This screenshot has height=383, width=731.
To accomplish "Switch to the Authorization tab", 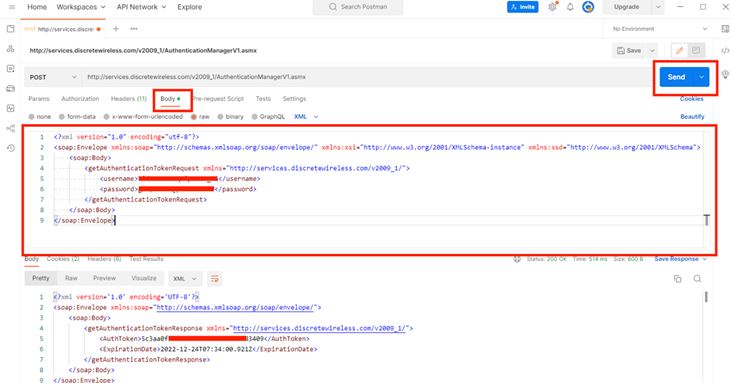I will 80,99.
